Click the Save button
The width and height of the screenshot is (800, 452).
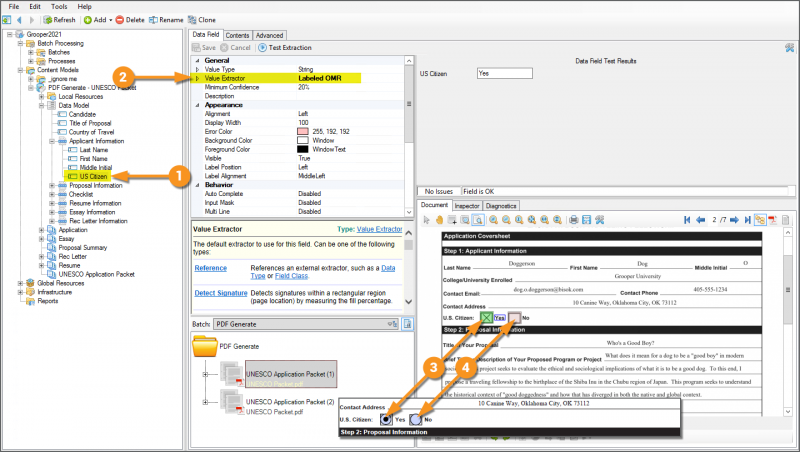click(204, 47)
